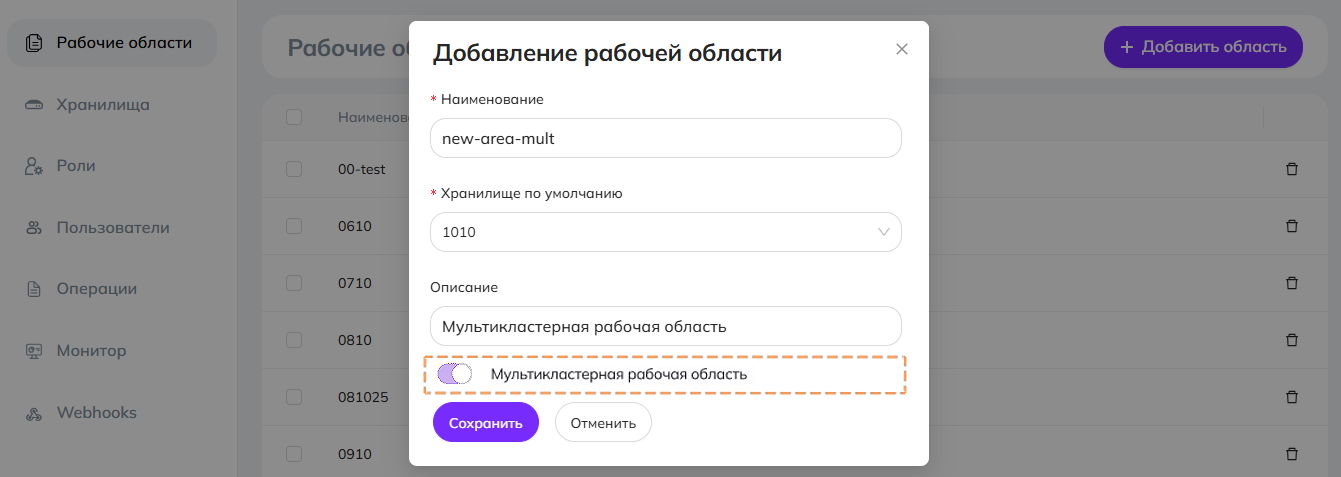Check the select-all checkbox in table header

[x=294, y=117]
